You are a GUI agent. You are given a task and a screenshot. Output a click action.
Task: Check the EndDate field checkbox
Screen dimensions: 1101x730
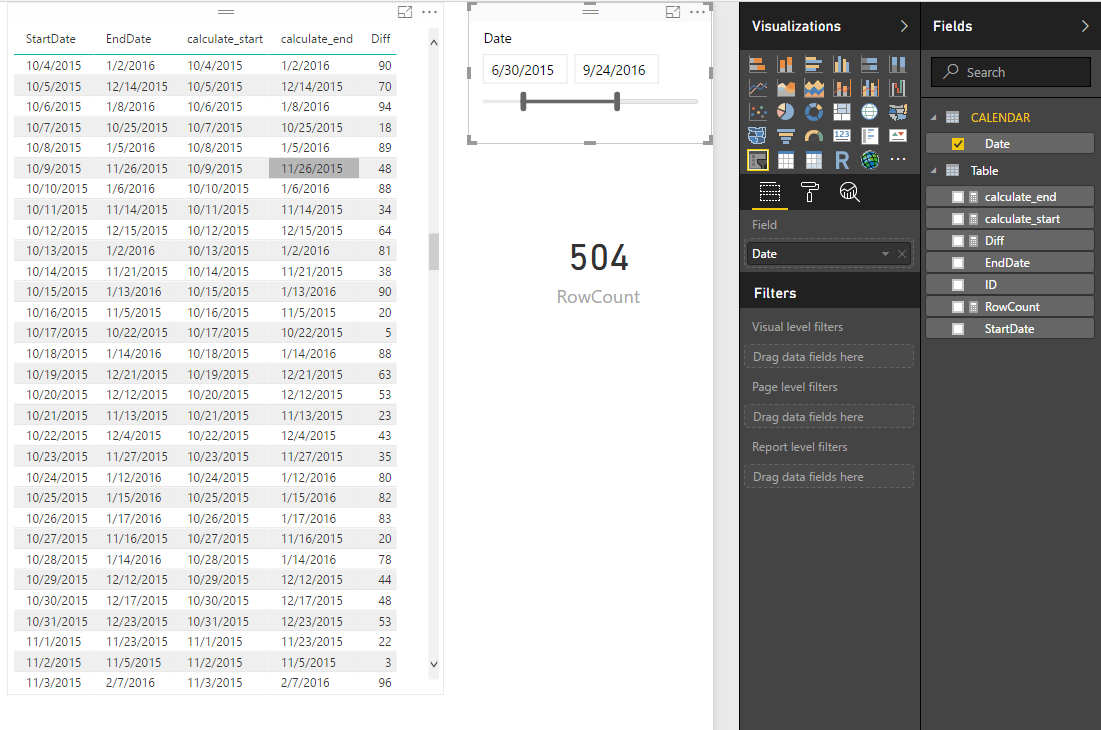click(x=958, y=263)
